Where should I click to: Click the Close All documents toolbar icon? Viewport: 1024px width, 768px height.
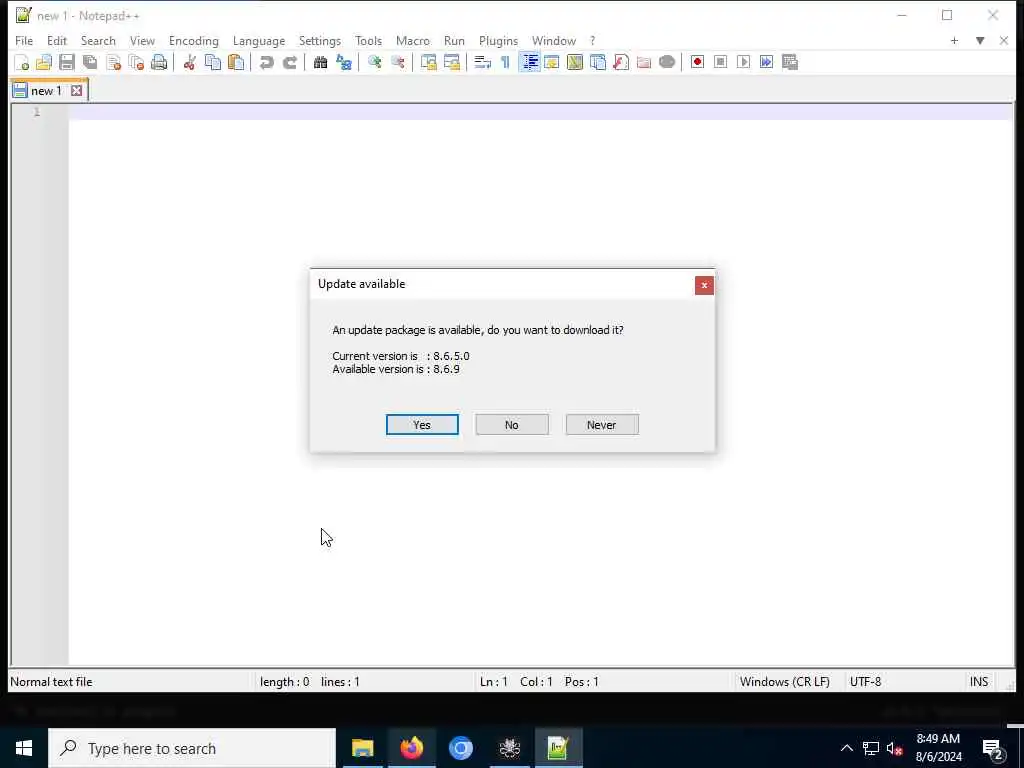coord(136,62)
